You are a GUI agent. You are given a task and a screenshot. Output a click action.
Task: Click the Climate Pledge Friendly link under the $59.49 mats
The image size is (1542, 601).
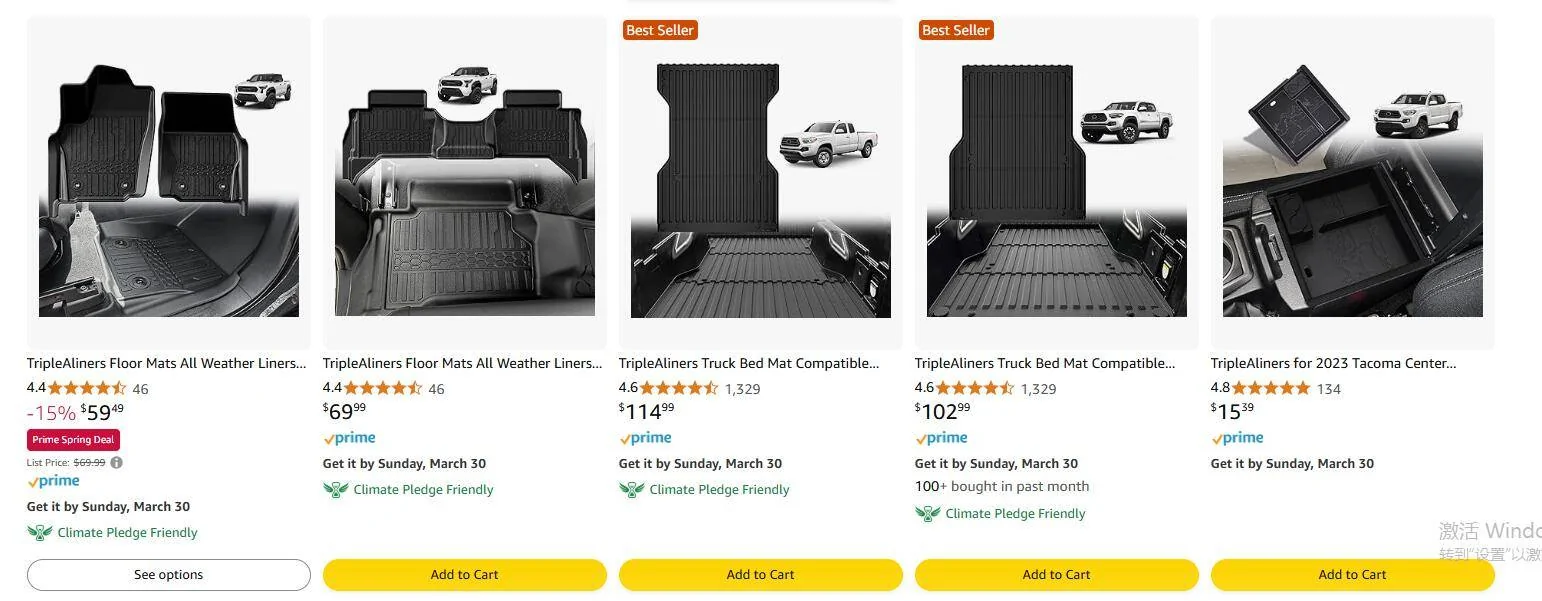pos(127,533)
